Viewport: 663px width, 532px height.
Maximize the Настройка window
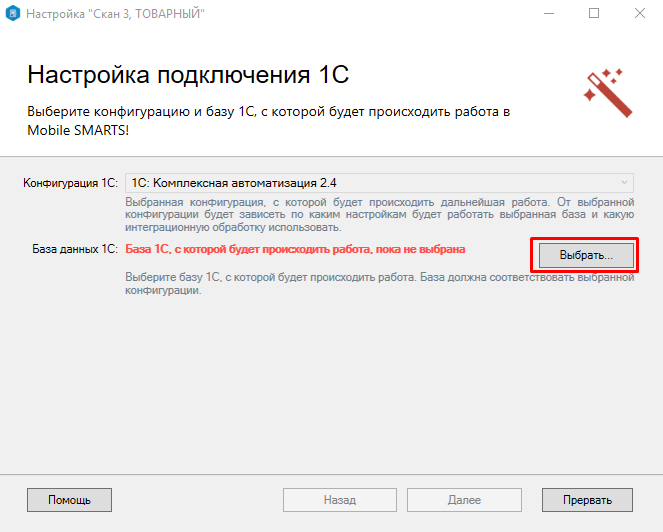[594, 14]
